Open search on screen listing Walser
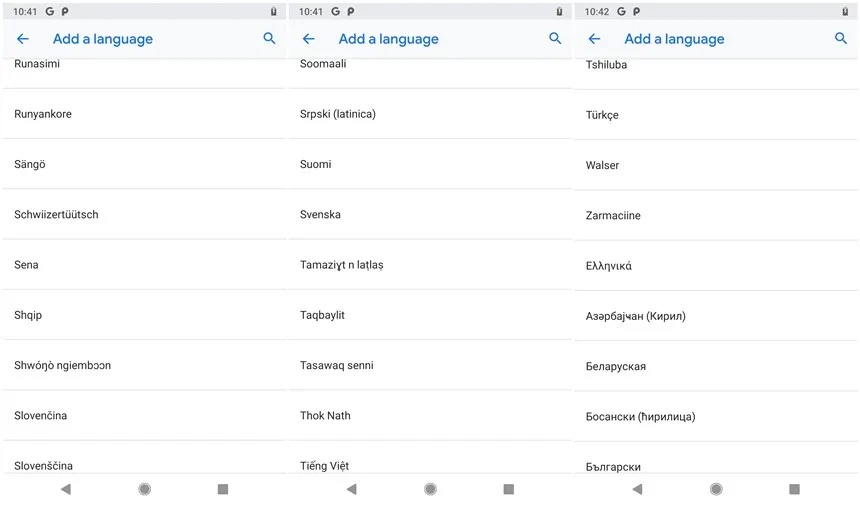 click(x=841, y=39)
